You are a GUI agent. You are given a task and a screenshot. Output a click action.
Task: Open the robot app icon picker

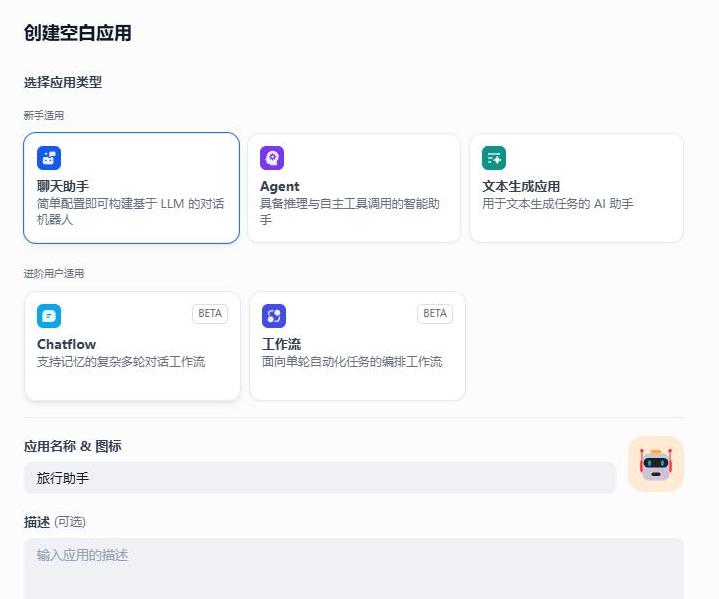[x=656, y=464]
